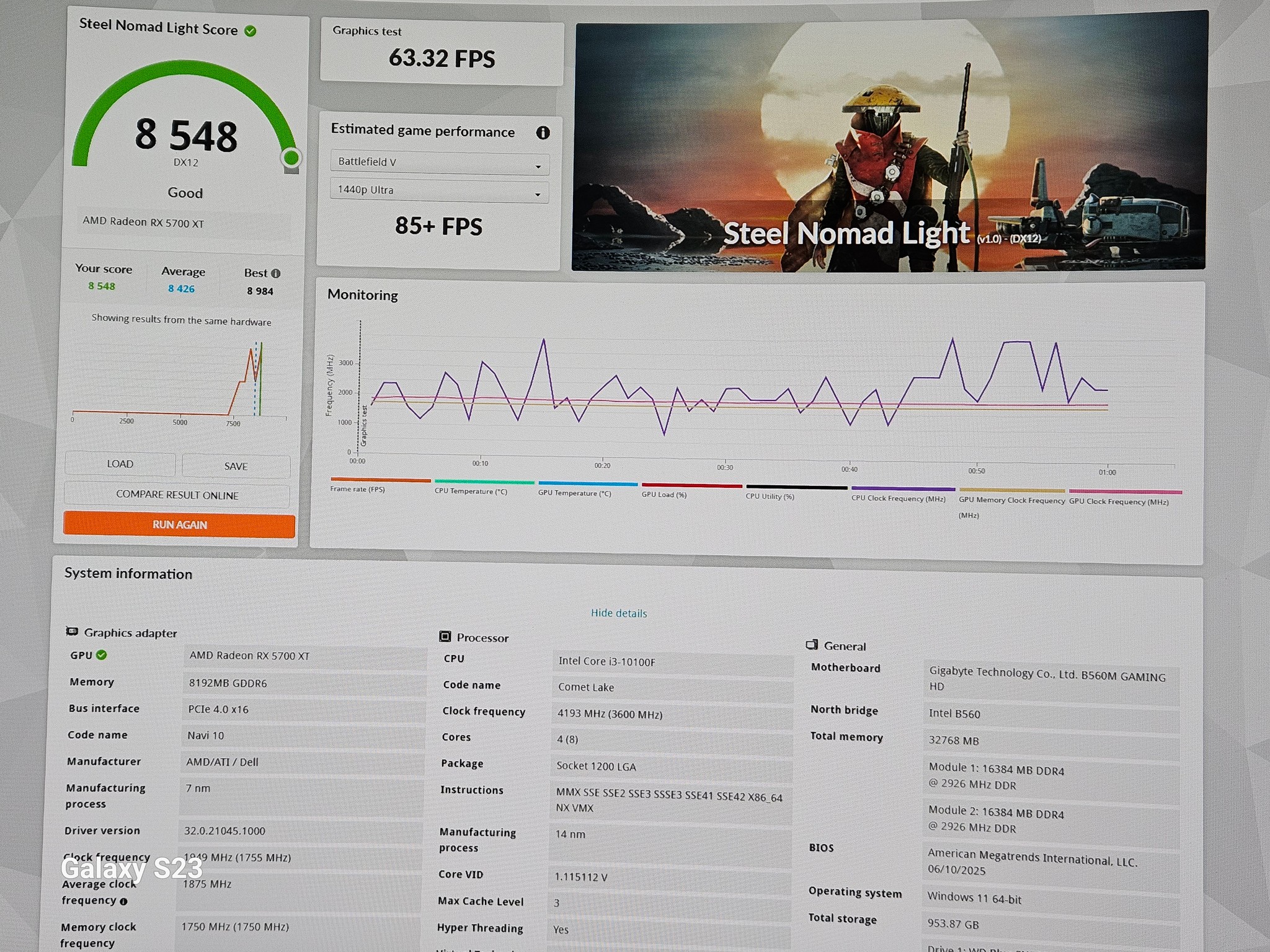Click the General section monitor icon
The image size is (1270, 952).
(812, 645)
